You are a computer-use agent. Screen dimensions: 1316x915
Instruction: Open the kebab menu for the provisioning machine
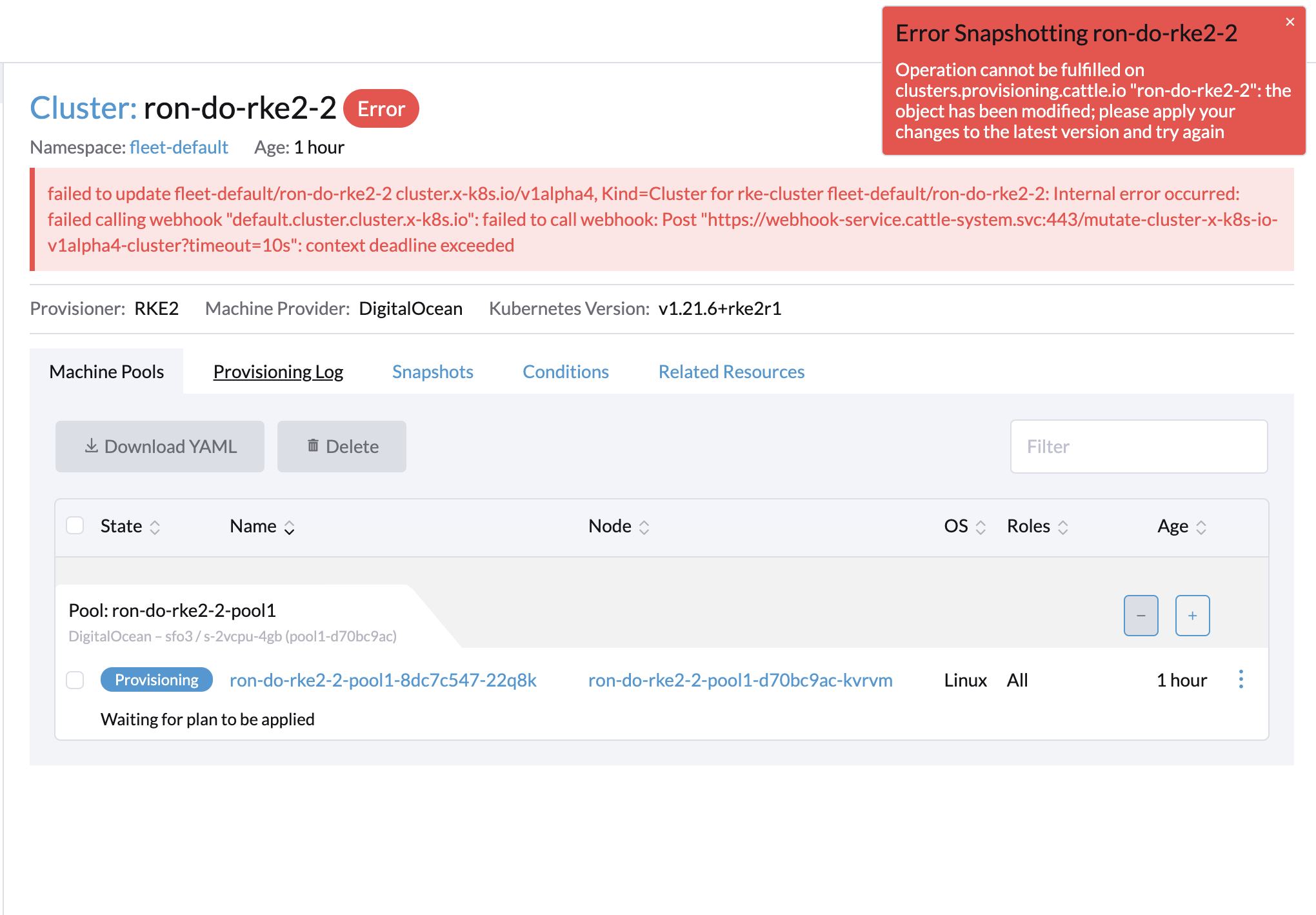point(1241,679)
